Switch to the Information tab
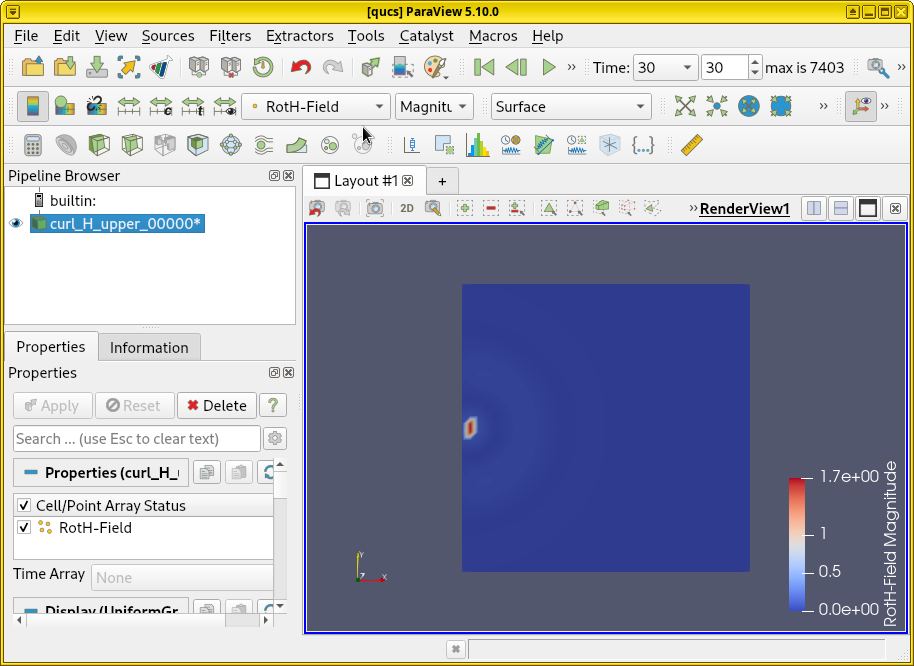This screenshot has height=666, width=914. point(149,347)
